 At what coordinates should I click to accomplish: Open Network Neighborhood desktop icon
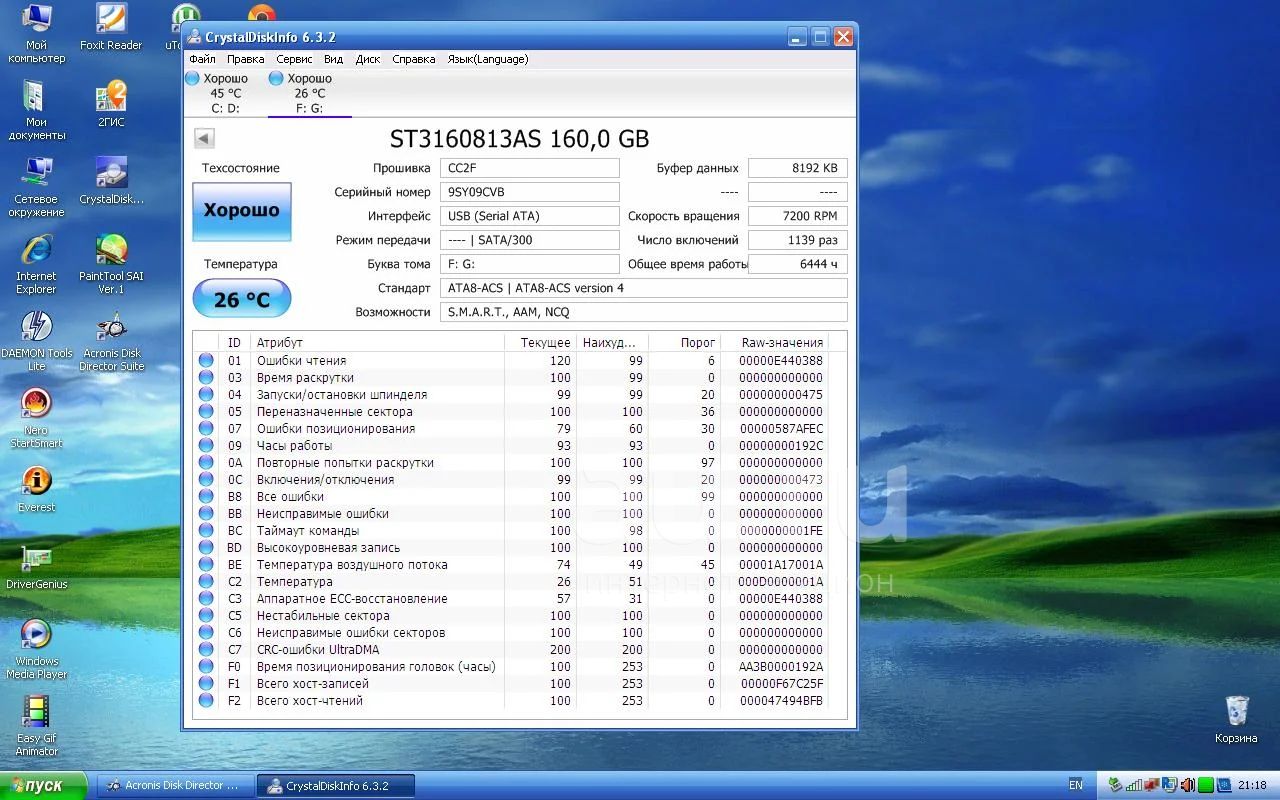click(x=36, y=188)
